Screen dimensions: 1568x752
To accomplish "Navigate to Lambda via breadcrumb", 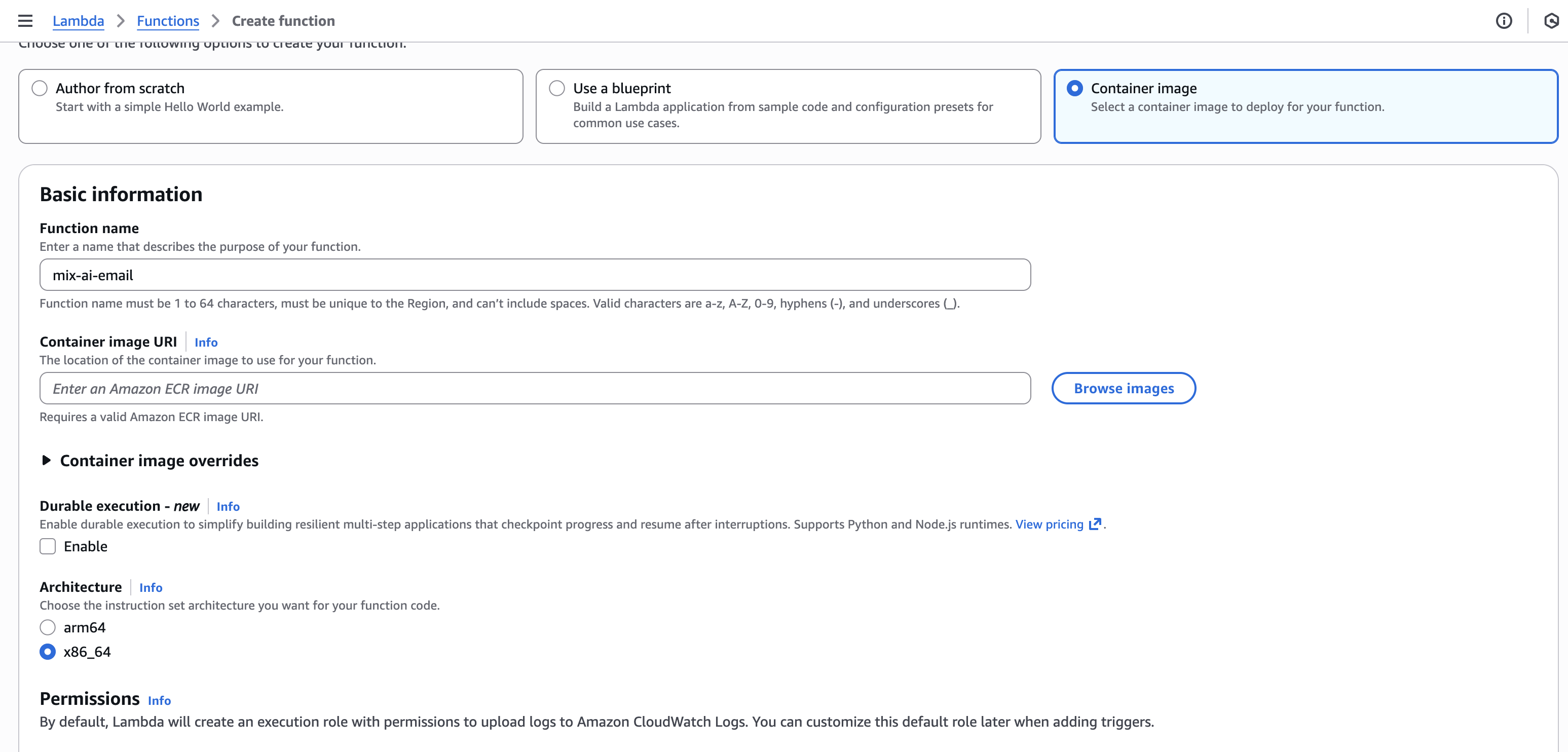I will pos(79,20).
